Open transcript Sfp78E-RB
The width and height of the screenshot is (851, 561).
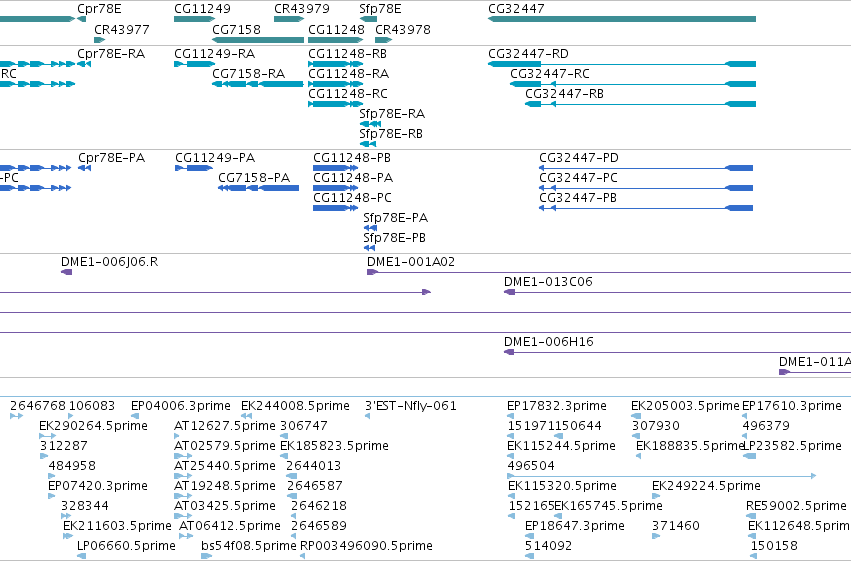point(391,133)
